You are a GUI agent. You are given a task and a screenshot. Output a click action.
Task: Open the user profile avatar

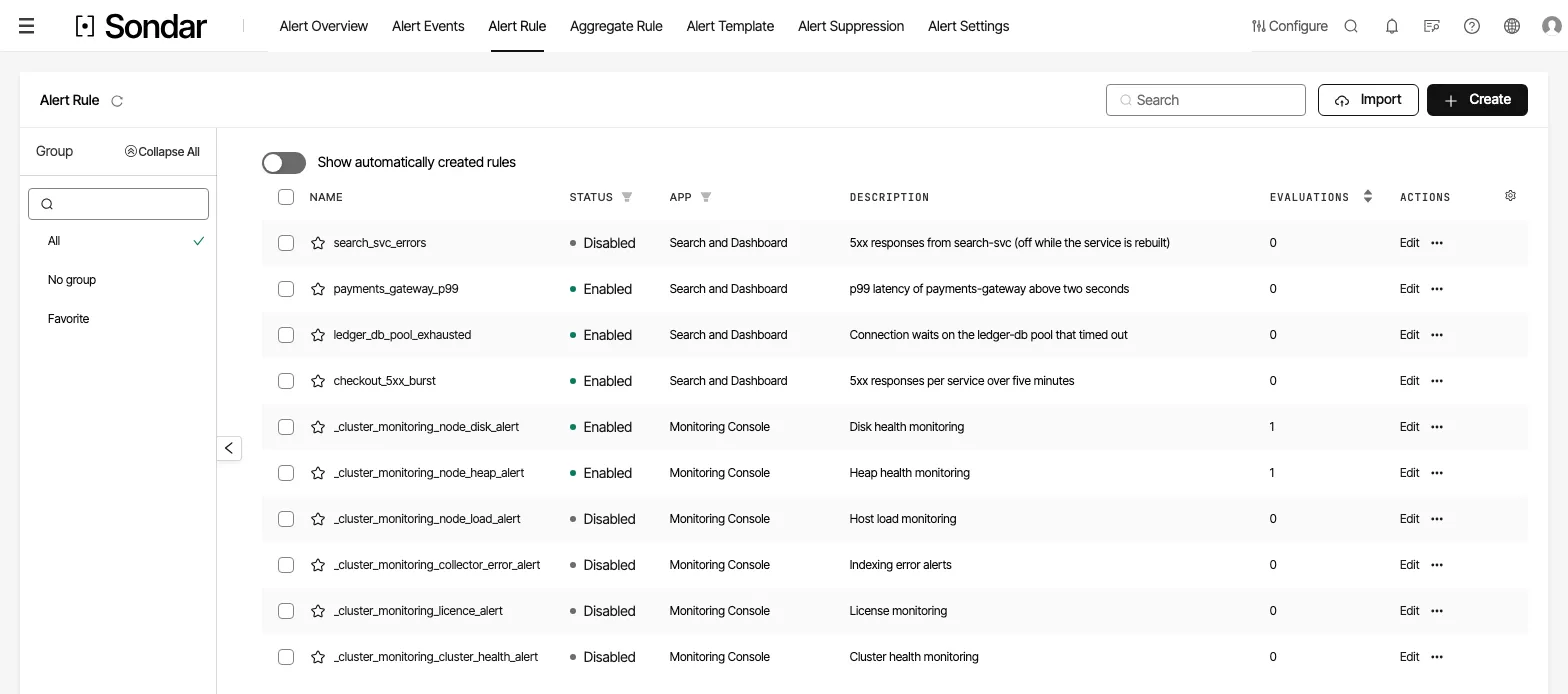1551,26
